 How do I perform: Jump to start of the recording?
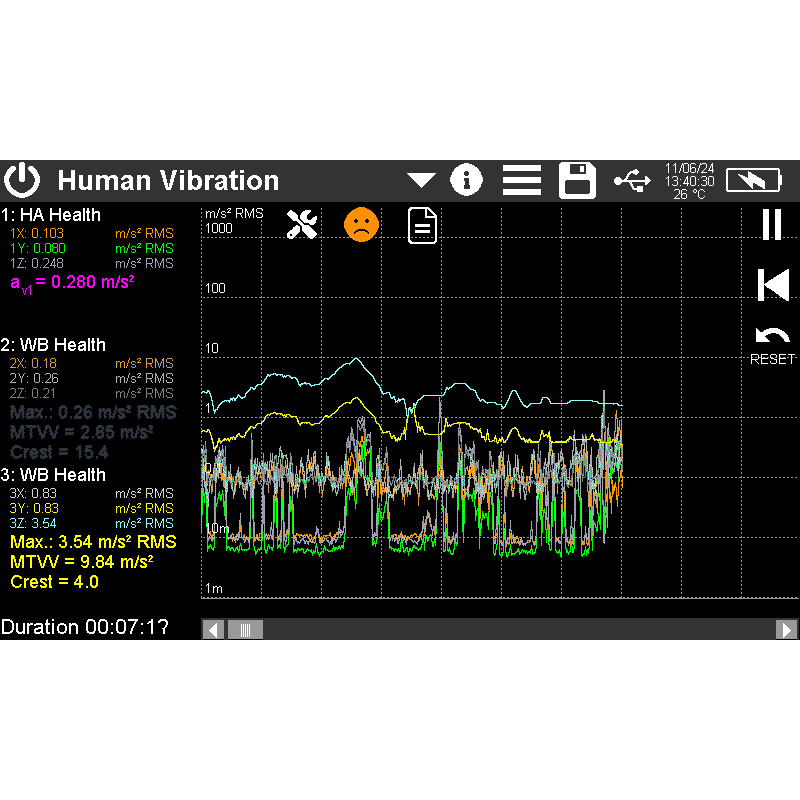[772, 285]
